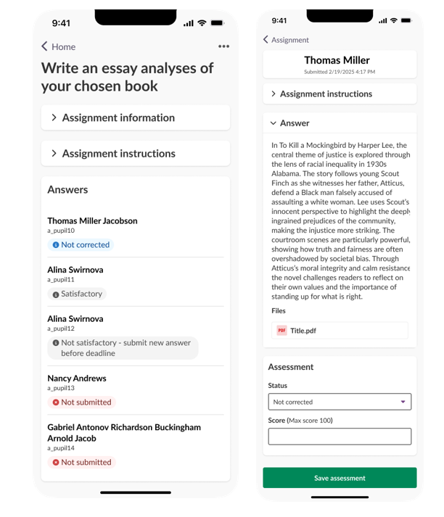Expand the Assignment information section
This screenshot has width=444, height=517.
(135, 118)
